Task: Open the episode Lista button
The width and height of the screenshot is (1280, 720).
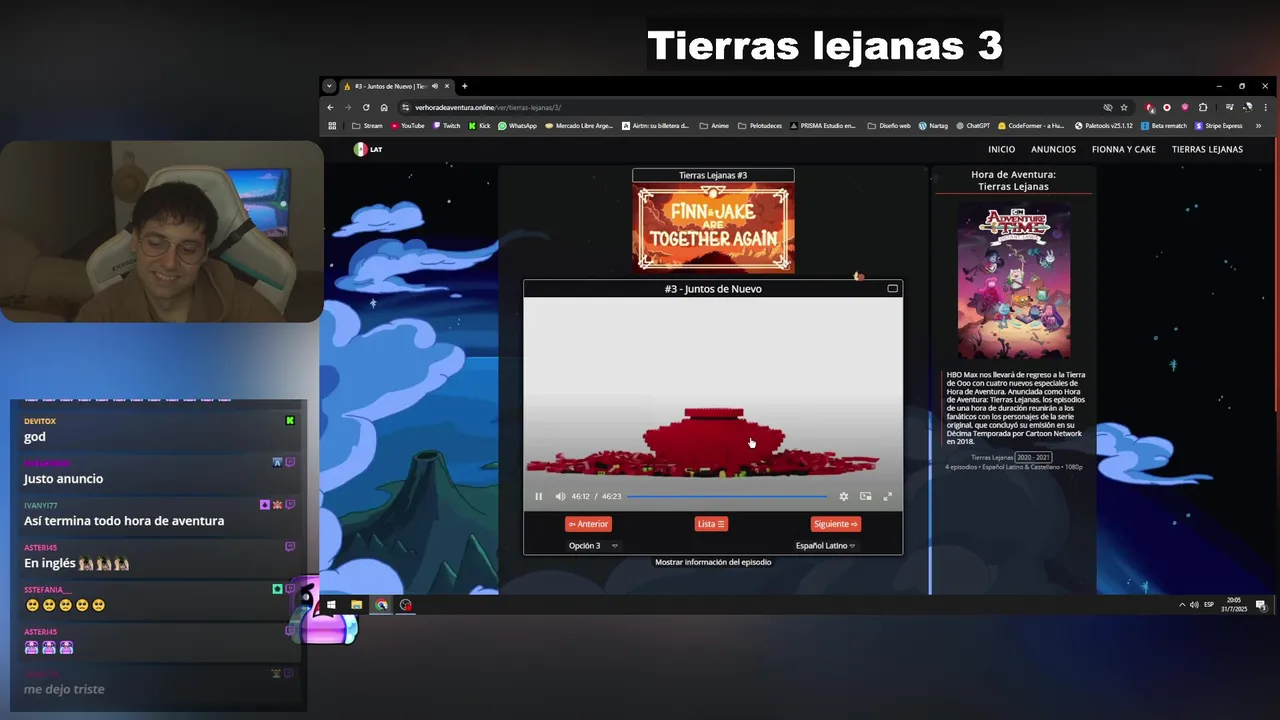Action: coord(711,524)
